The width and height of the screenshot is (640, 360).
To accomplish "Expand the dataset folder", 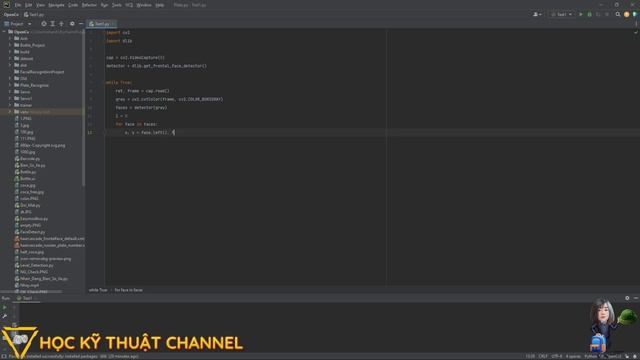I will 10,58.
